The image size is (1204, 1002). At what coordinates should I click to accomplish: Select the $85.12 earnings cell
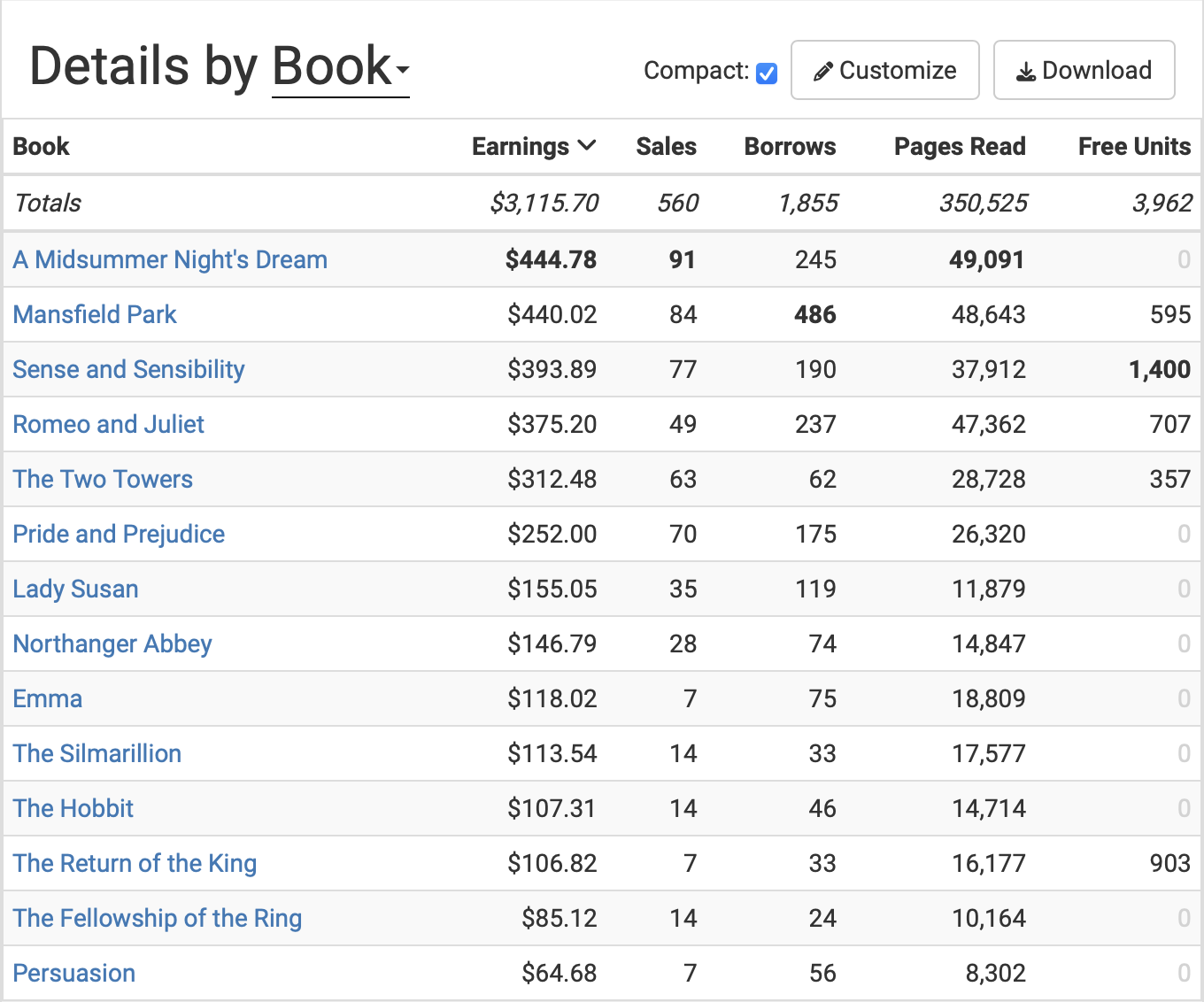[559, 918]
